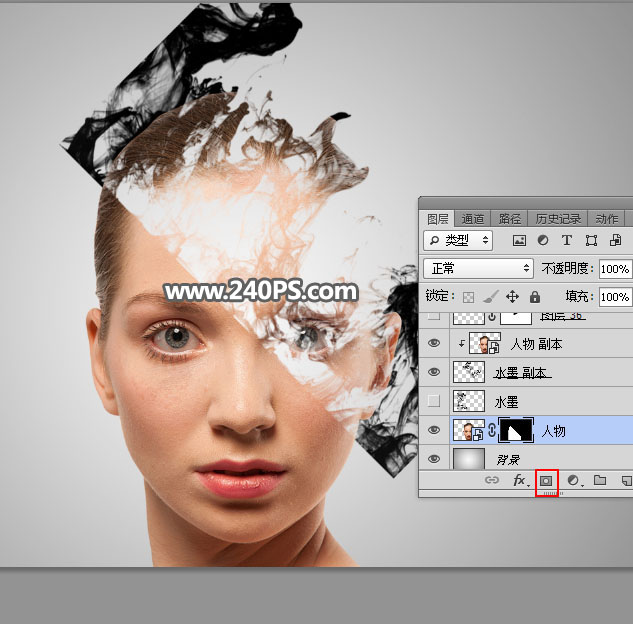Click the 不透明度 value field
This screenshot has height=624, width=633.
[615, 269]
